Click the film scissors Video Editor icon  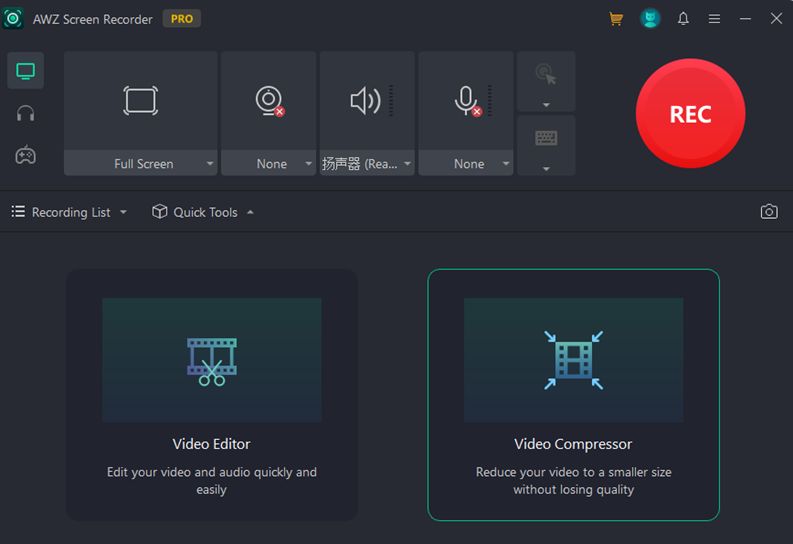[212, 361]
